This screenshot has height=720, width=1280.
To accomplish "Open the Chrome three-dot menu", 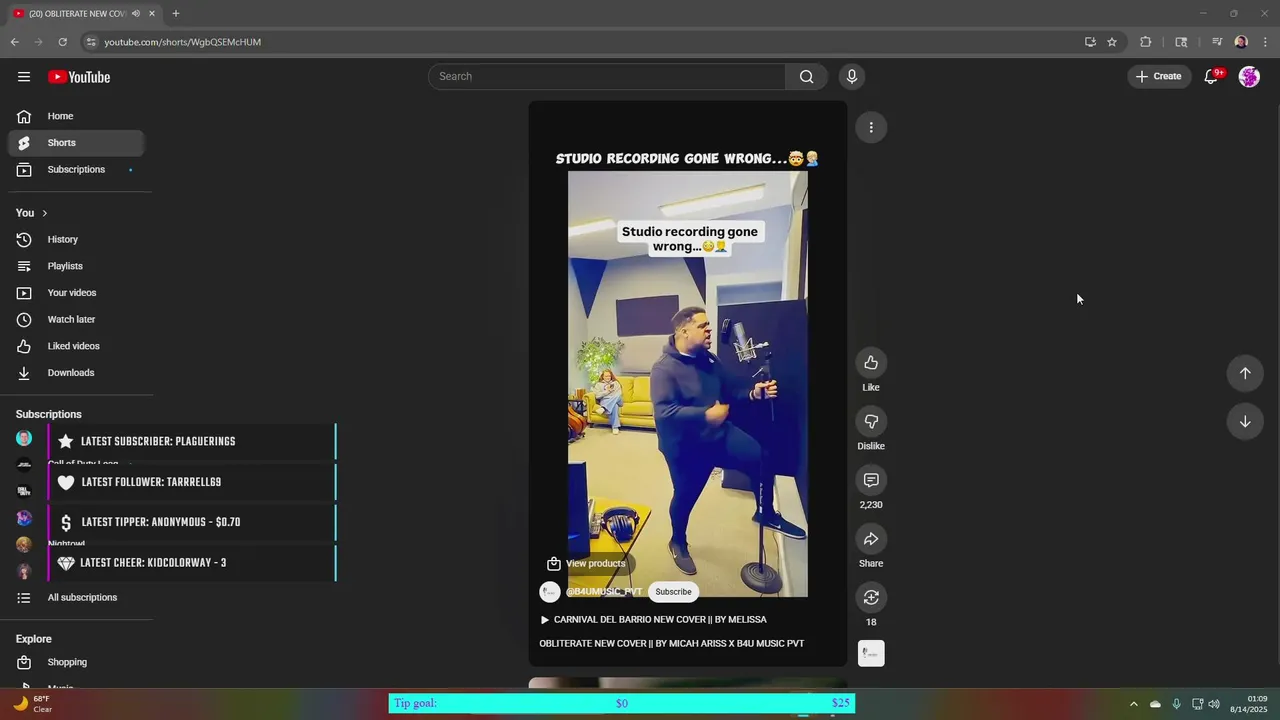I will (1265, 42).
